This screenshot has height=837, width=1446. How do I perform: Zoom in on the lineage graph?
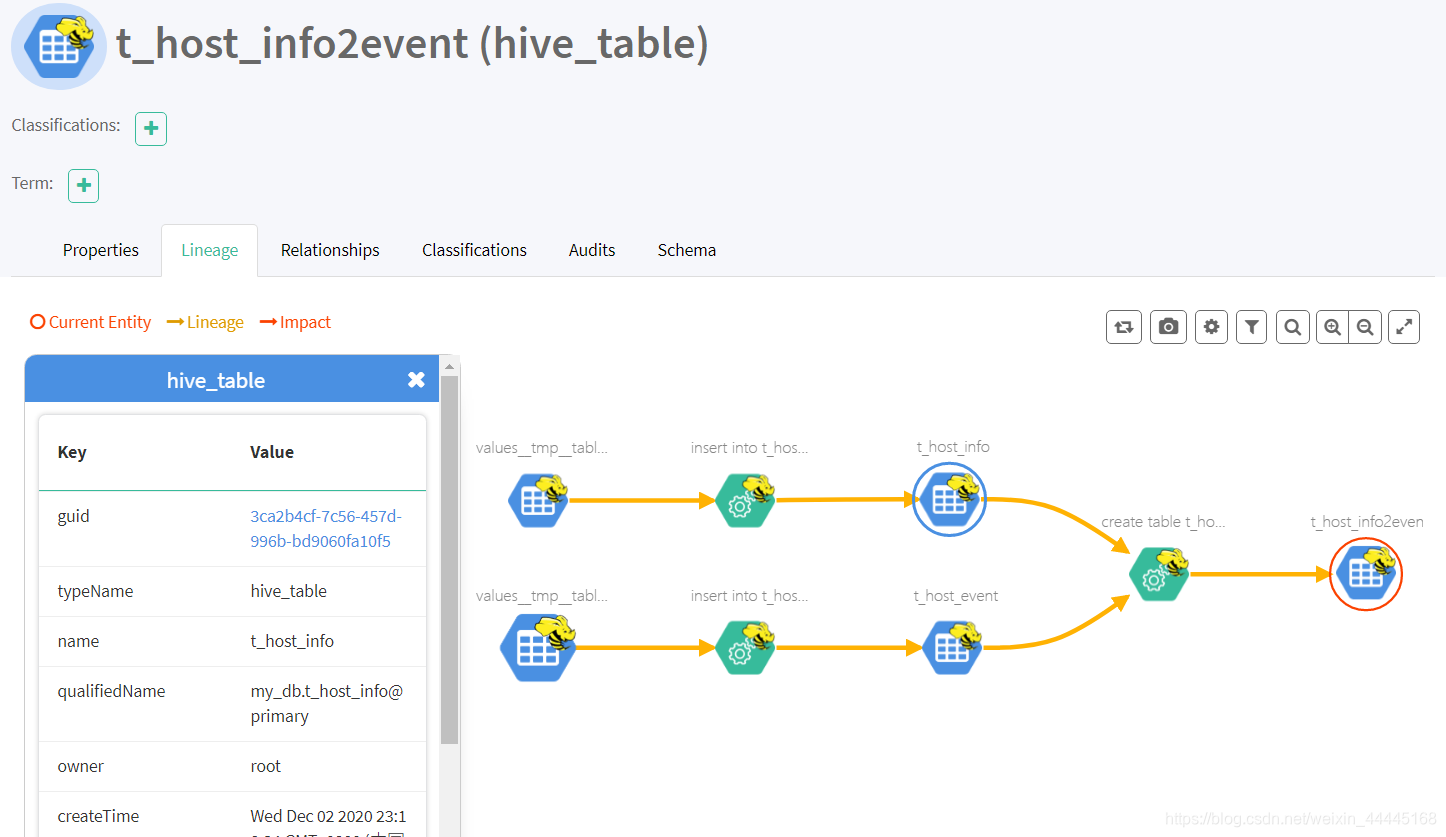click(x=1333, y=327)
